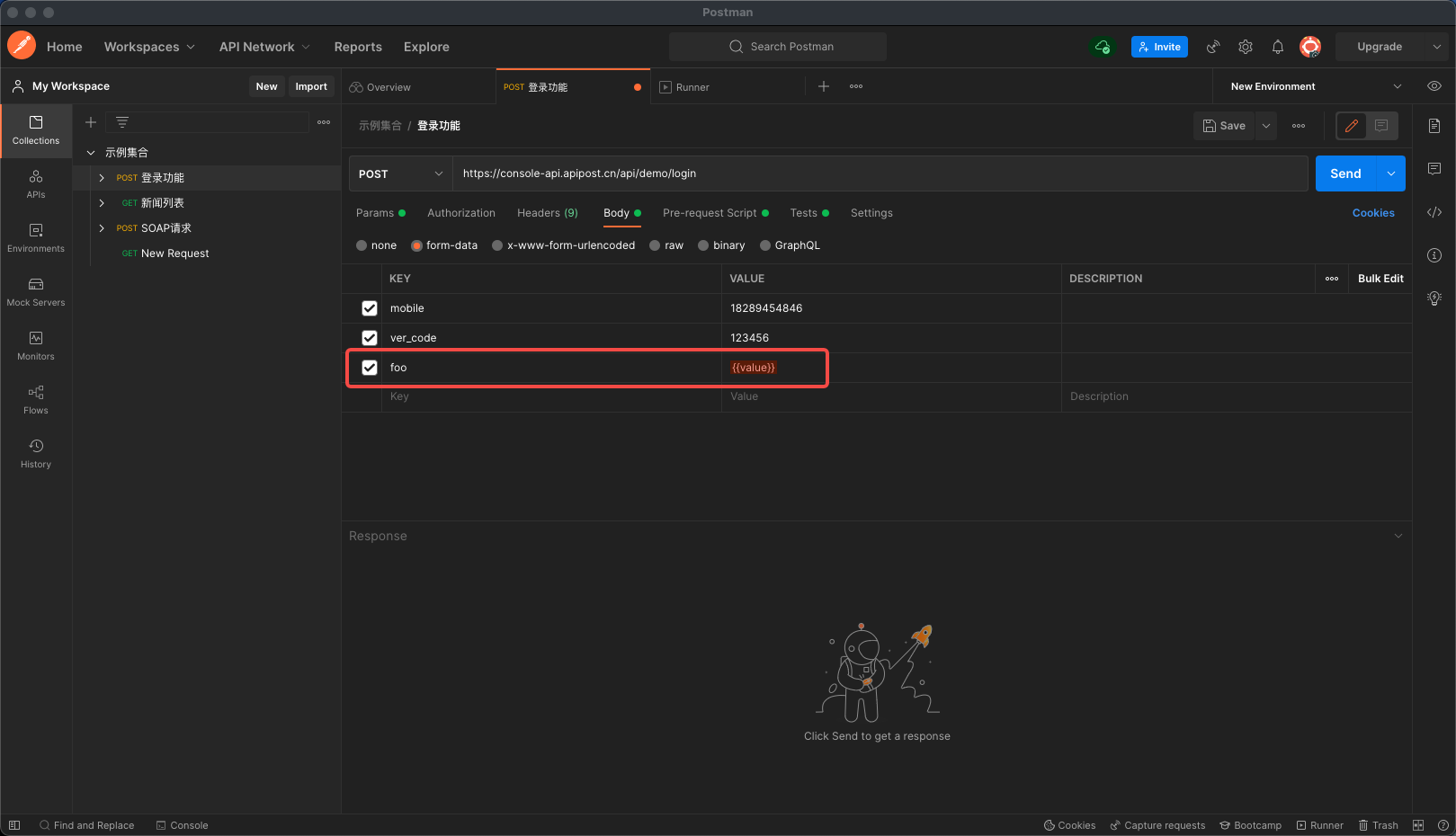
Task: Select x-www-form-urlencoded body type
Action: coord(497,245)
